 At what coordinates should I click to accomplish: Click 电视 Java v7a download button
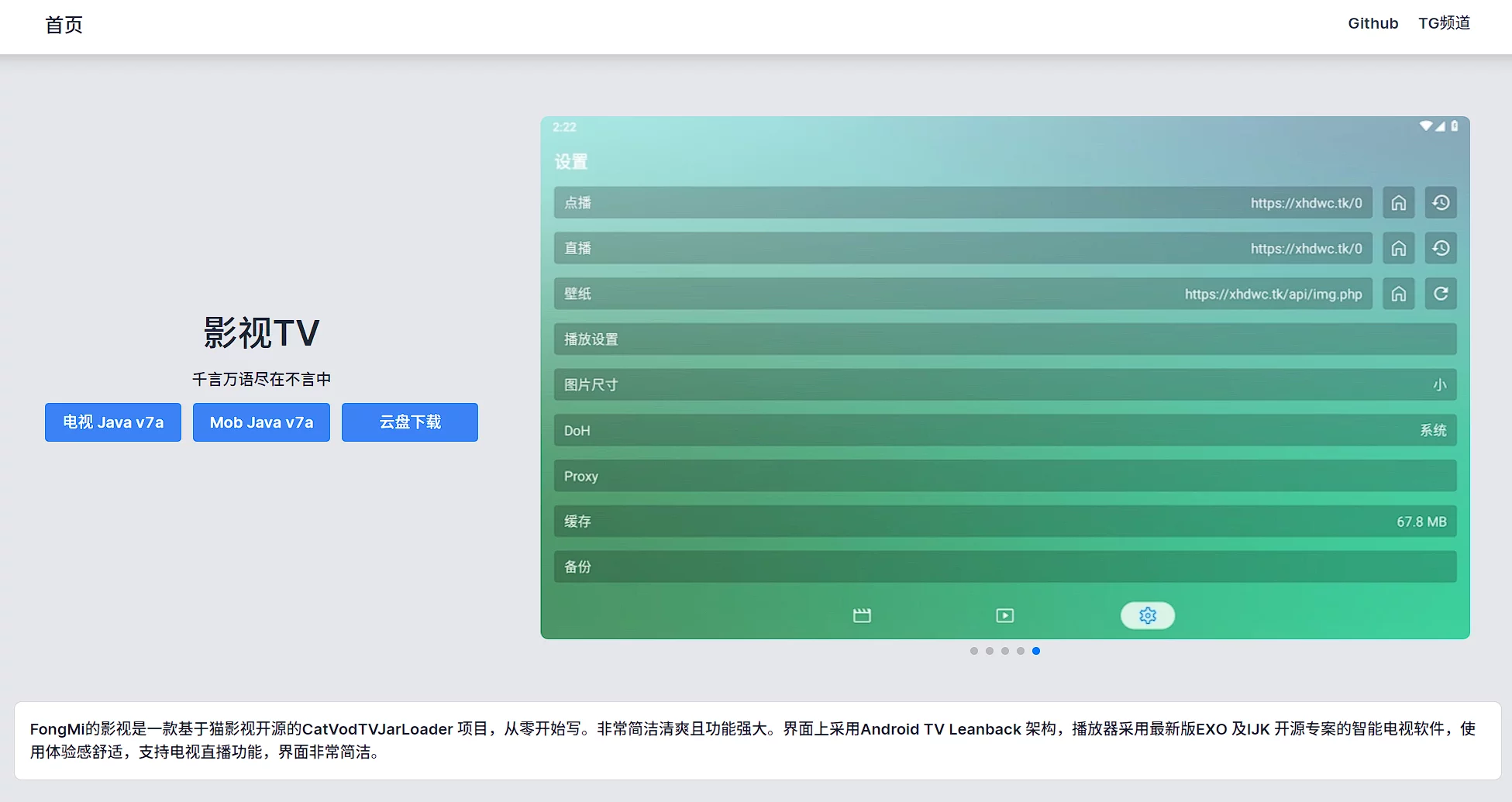pos(113,422)
